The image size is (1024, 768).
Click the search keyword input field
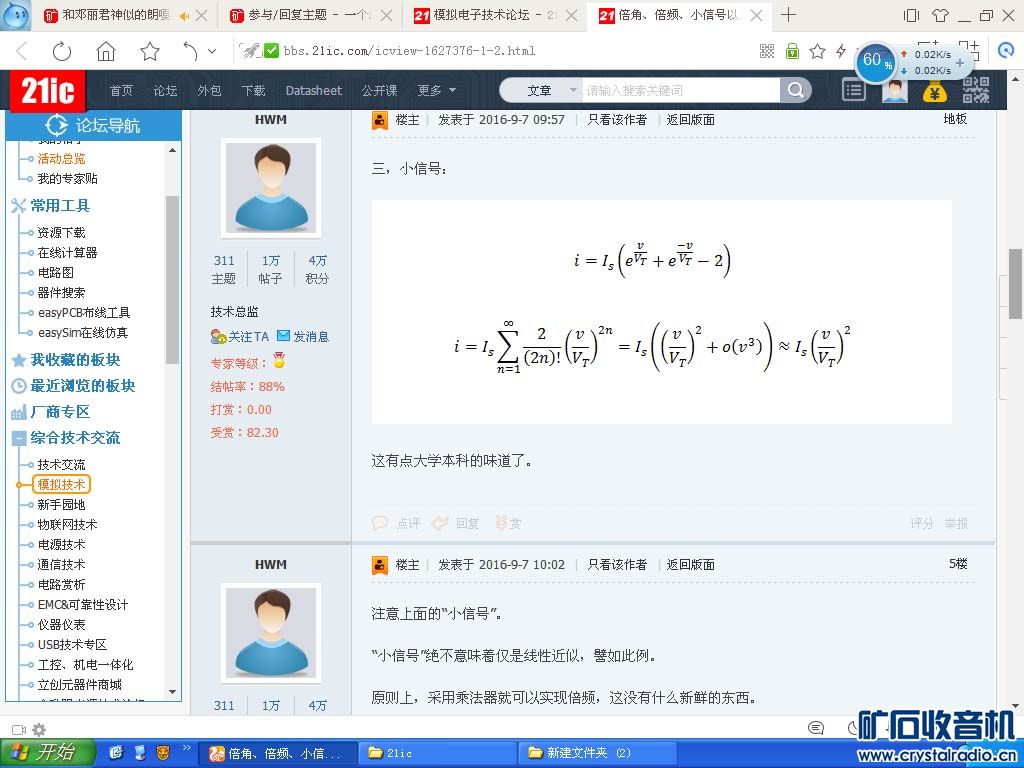pos(680,91)
